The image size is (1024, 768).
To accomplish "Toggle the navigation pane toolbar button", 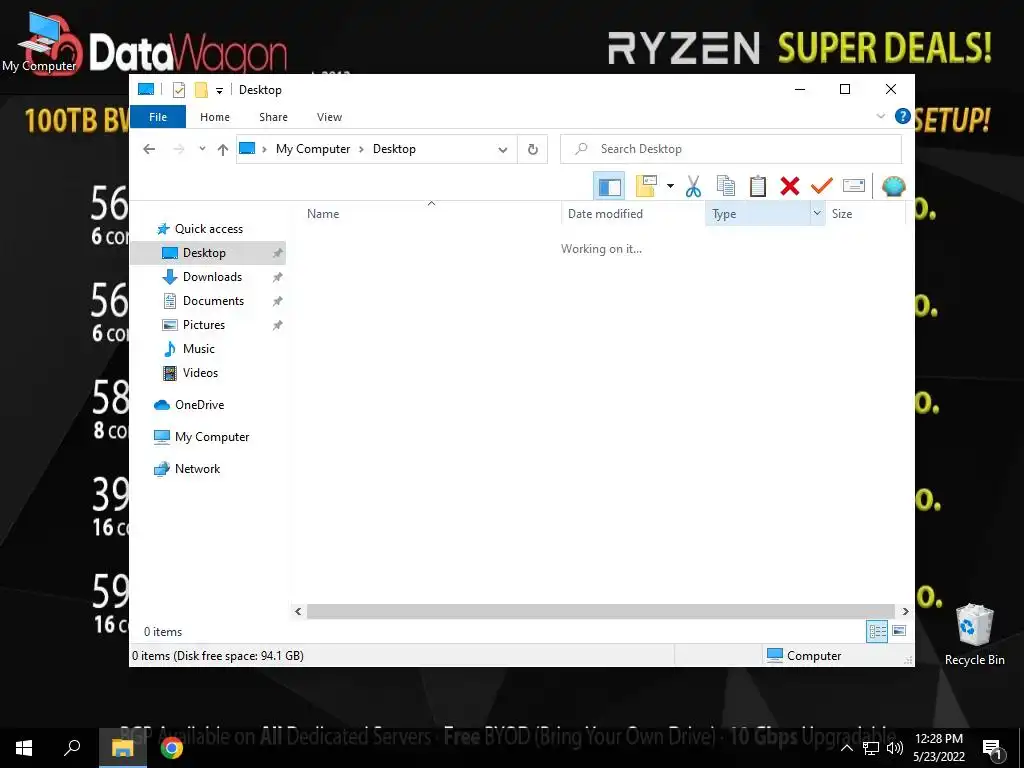I will coord(609,186).
